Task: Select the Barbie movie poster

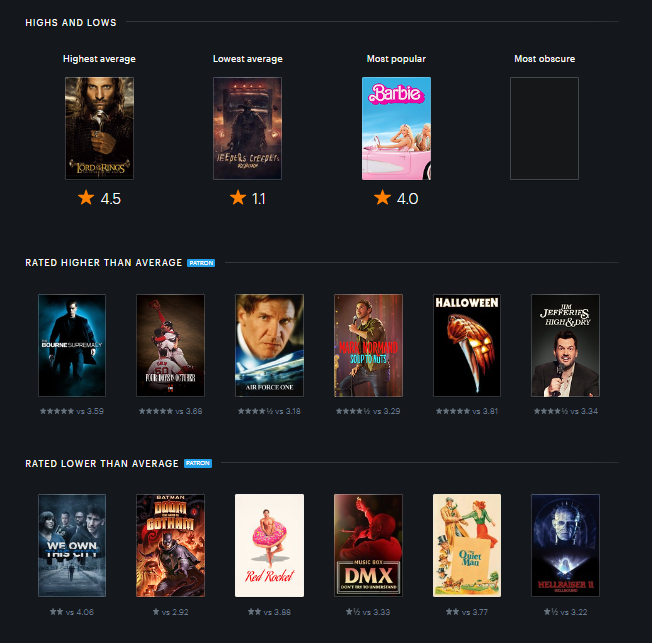Action: coord(396,129)
